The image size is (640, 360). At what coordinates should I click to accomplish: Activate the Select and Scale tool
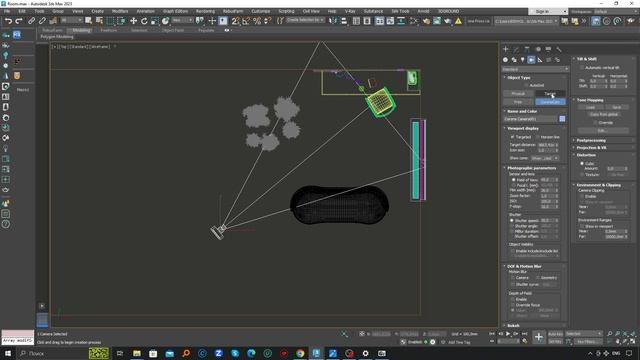click(155, 21)
